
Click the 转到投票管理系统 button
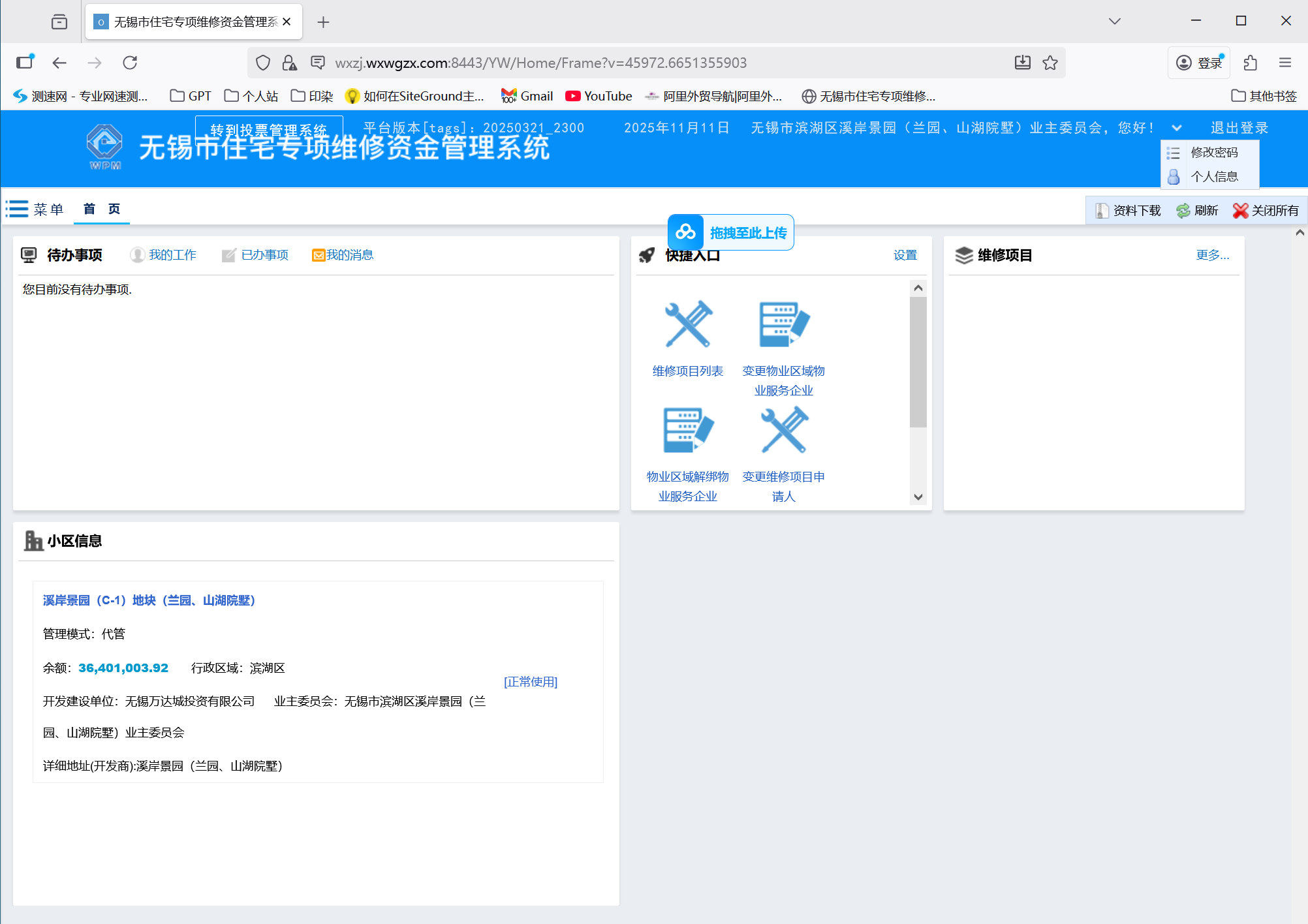point(268,130)
